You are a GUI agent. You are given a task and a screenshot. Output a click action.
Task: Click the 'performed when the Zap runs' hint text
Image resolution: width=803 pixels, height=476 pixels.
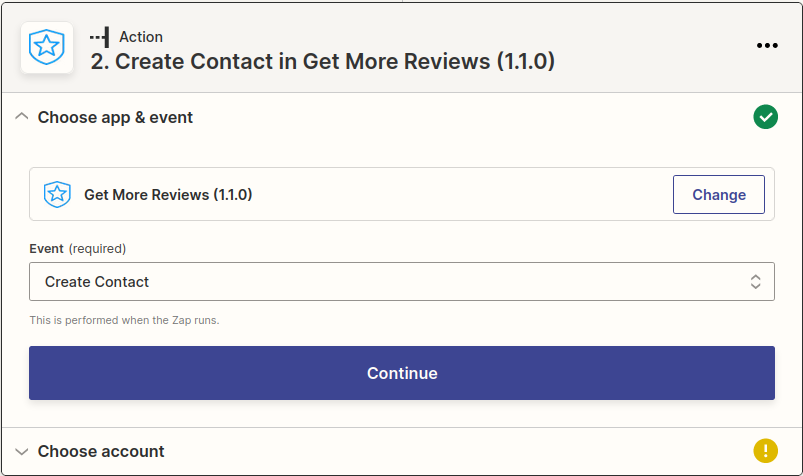pos(124,321)
